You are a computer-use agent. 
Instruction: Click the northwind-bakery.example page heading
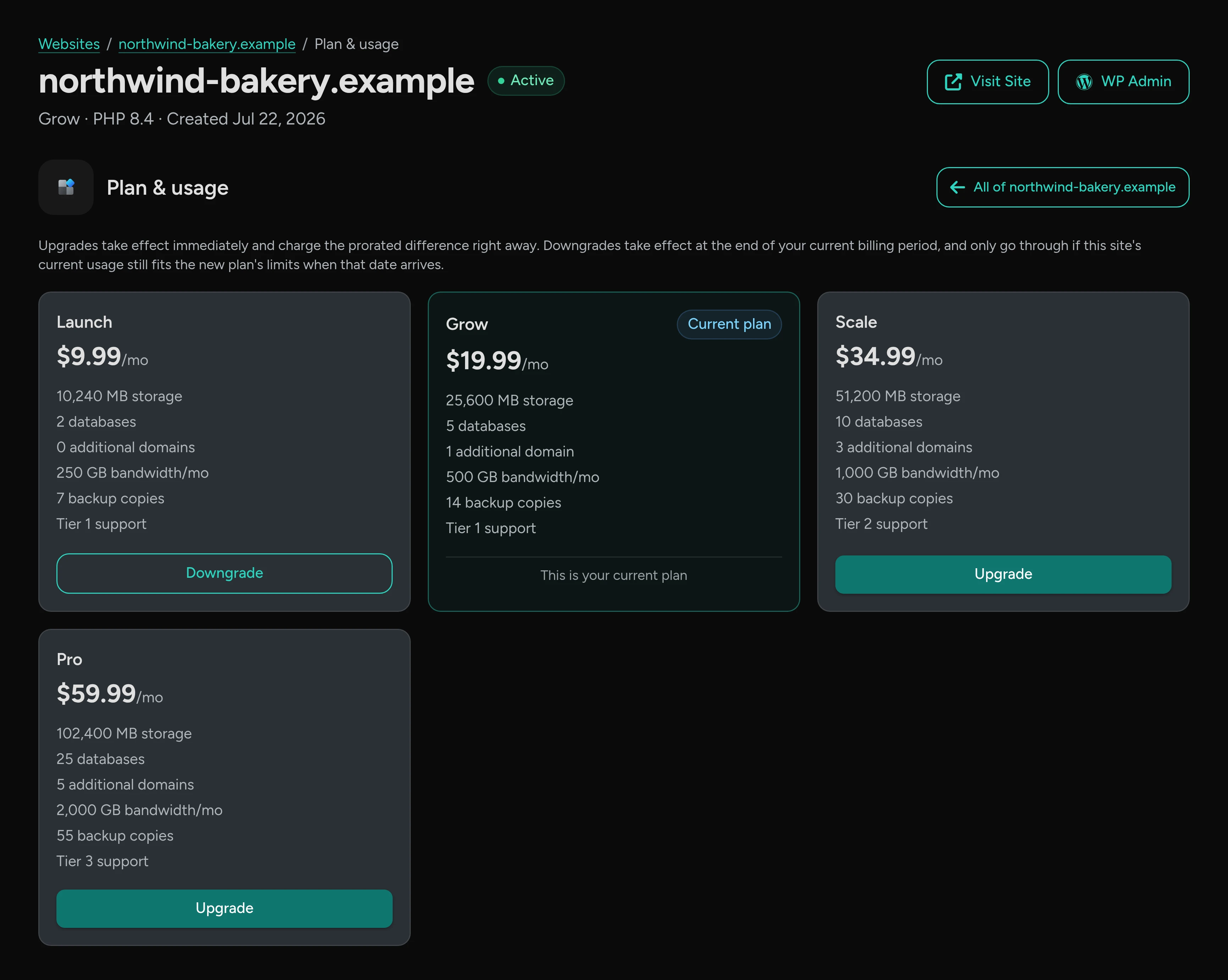(256, 81)
